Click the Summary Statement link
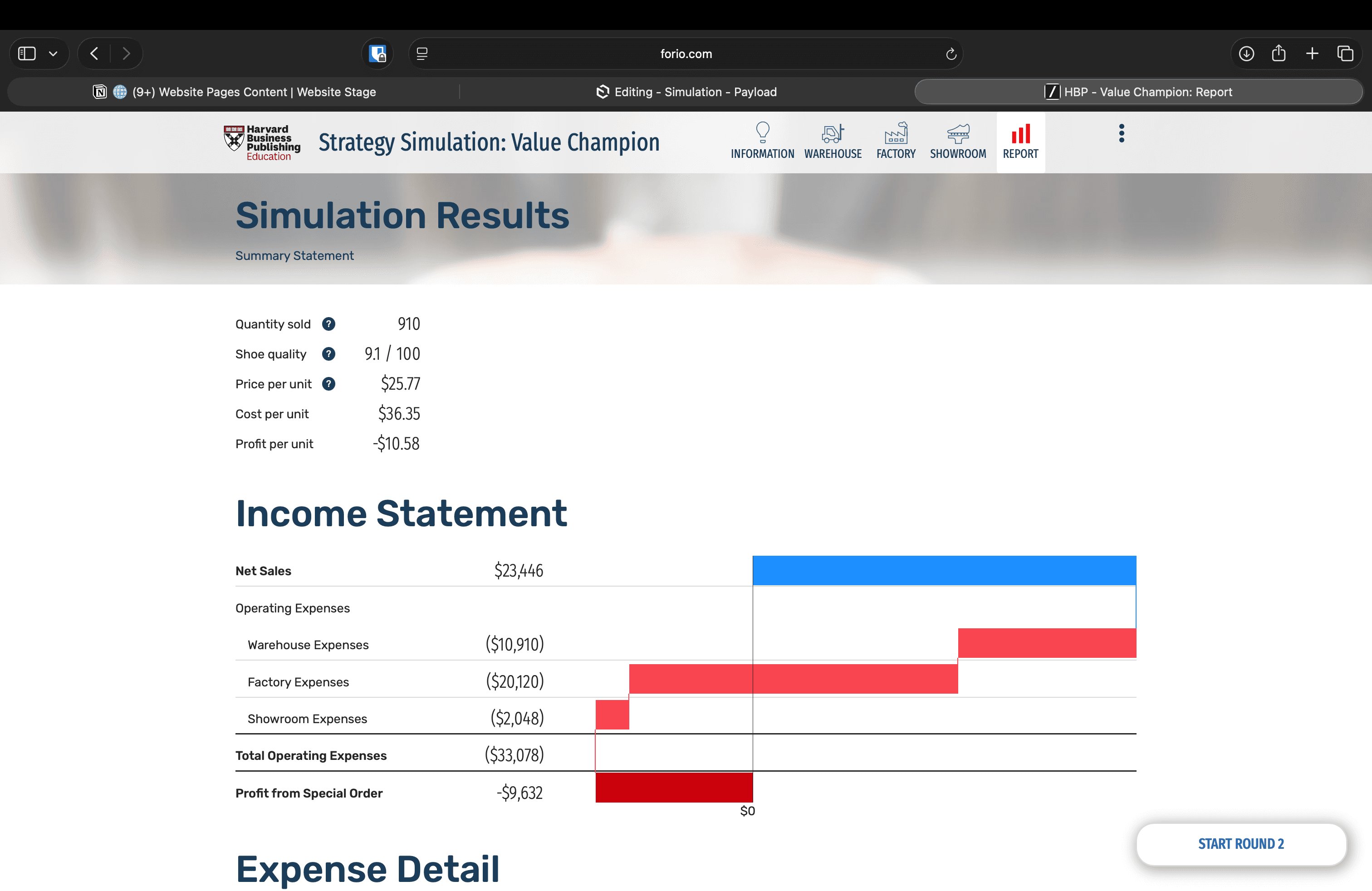1372x891 pixels. 294,255
